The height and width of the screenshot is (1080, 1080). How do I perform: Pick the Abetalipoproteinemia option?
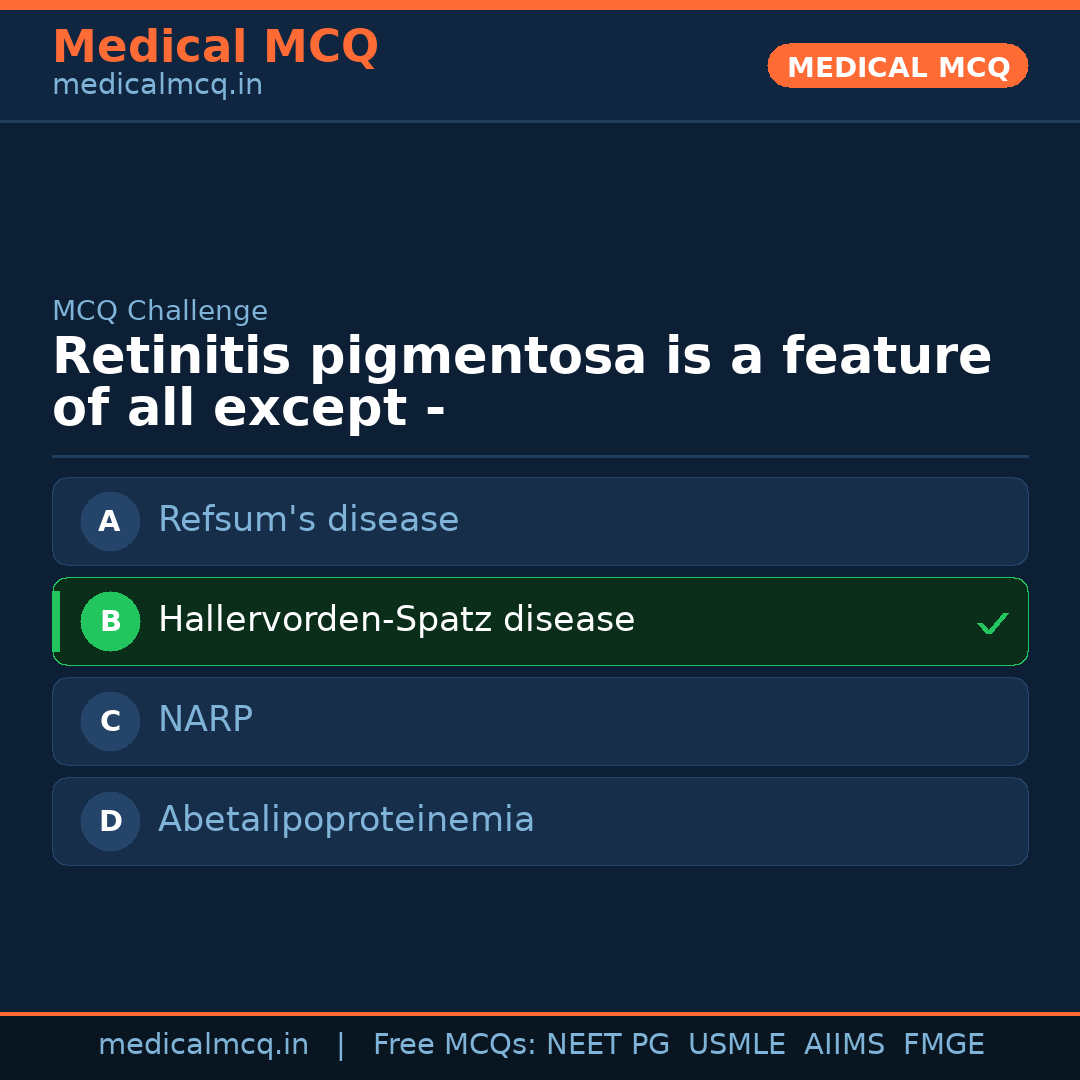point(346,820)
